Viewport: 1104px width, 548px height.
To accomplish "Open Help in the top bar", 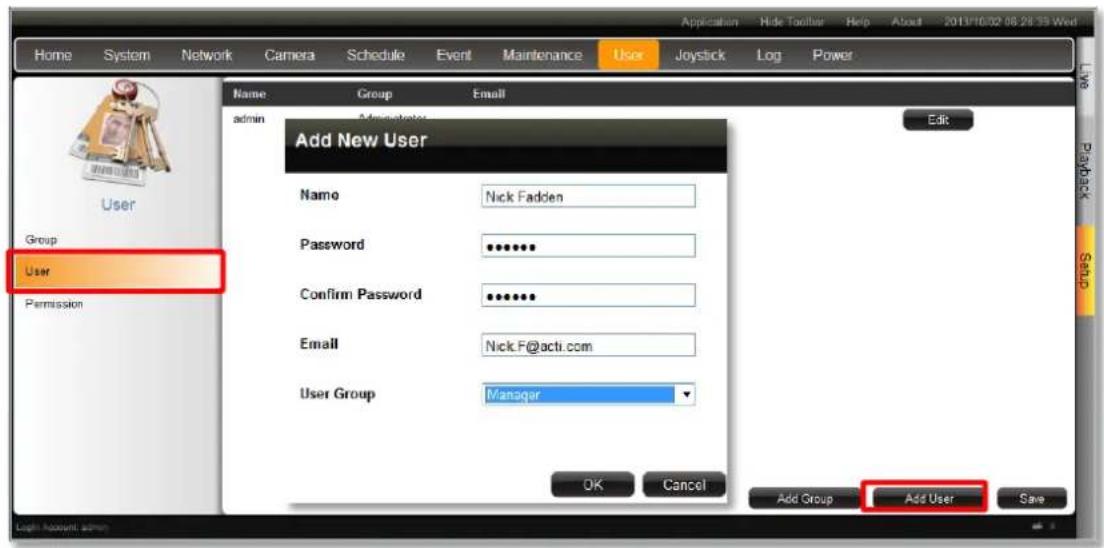I will tap(859, 23).
